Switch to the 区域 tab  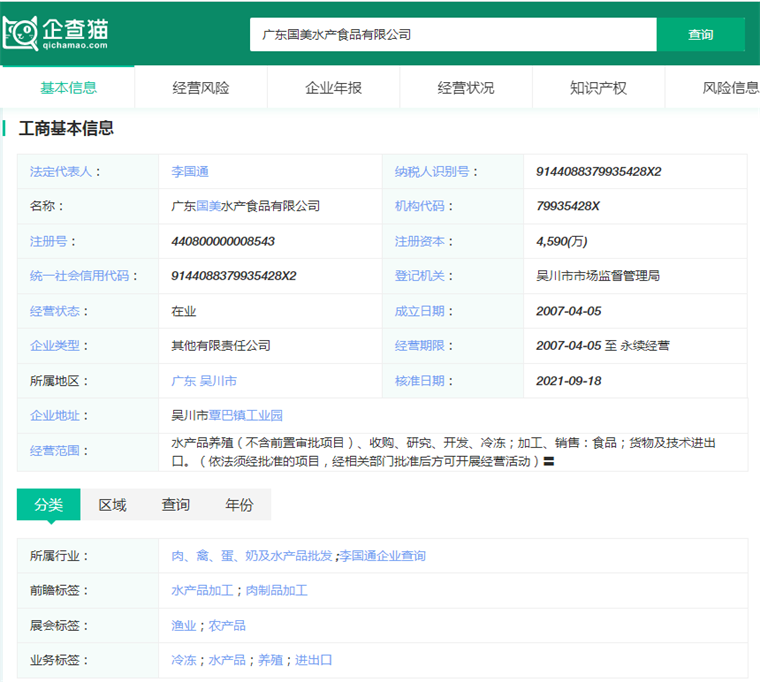coord(112,505)
